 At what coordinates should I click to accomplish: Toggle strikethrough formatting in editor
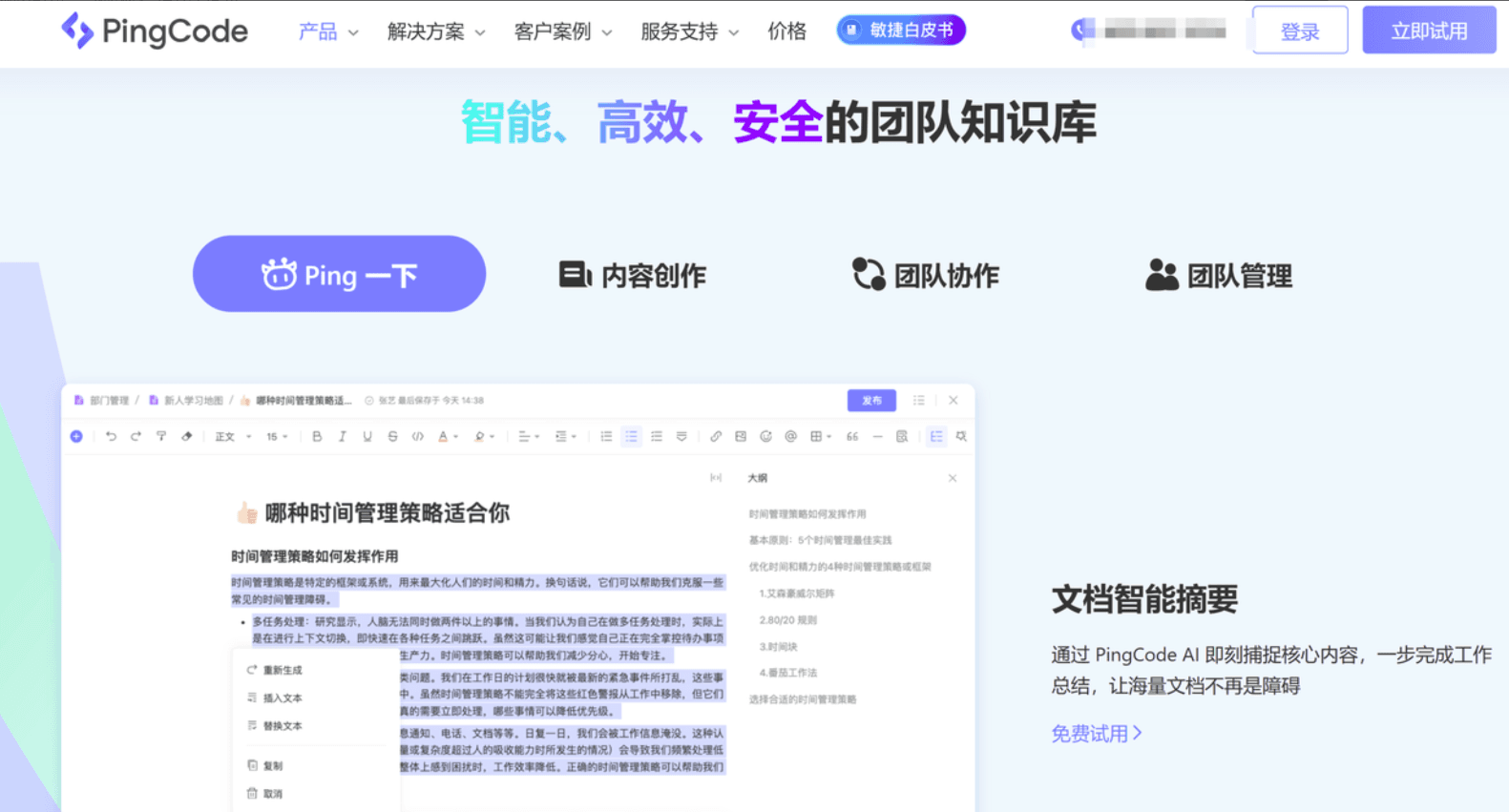(392, 437)
